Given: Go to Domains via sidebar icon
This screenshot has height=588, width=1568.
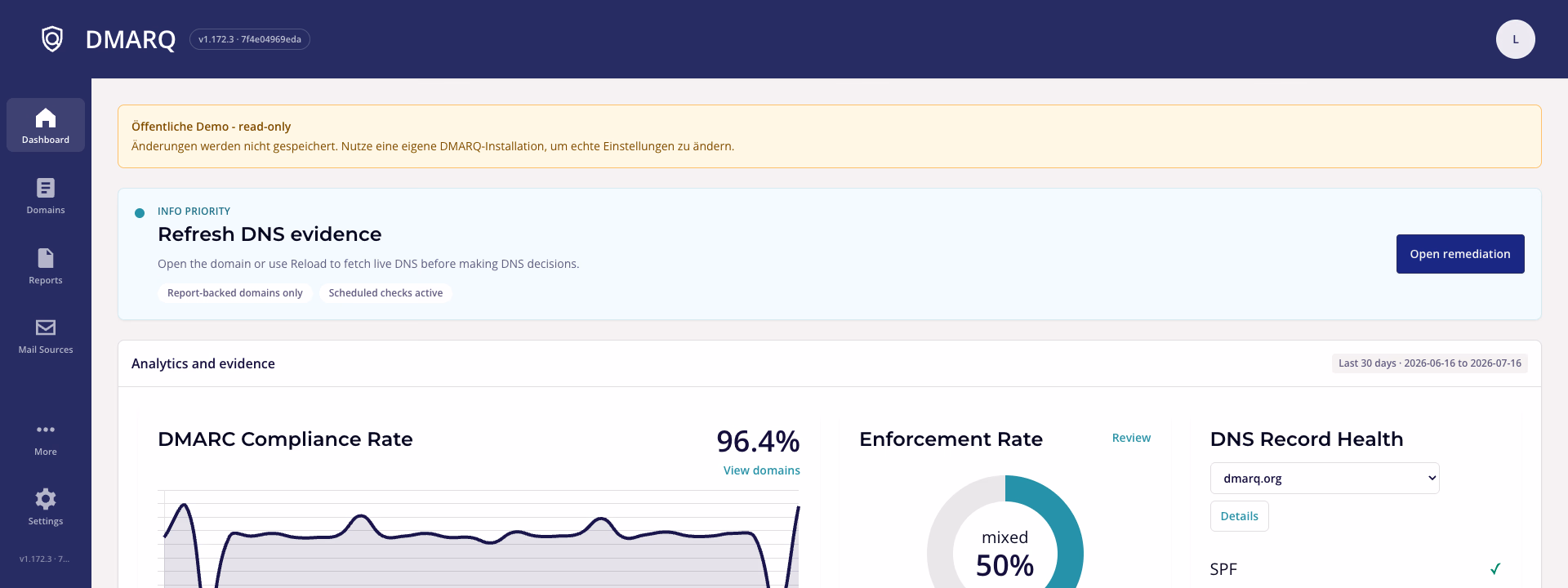Looking at the screenshot, I should coord(46,188).
